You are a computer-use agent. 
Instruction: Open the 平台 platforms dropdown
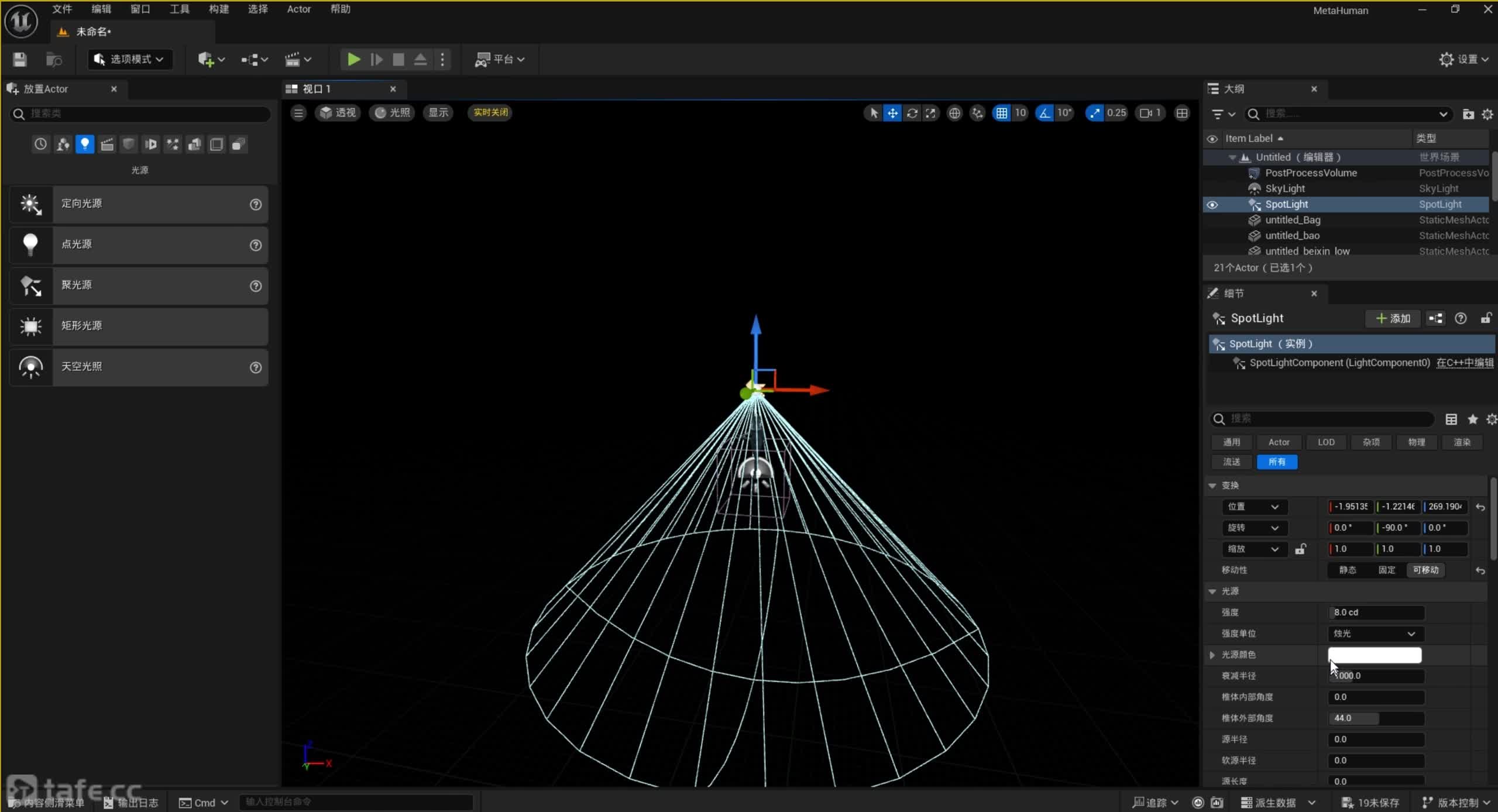point(500,59)
